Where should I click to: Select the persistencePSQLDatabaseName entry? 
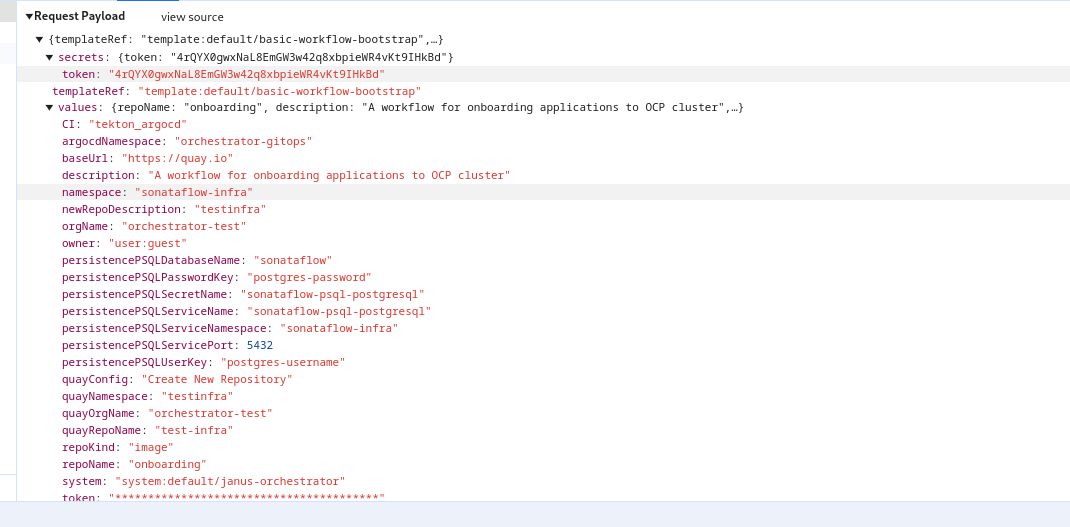(x=197, y=261)
